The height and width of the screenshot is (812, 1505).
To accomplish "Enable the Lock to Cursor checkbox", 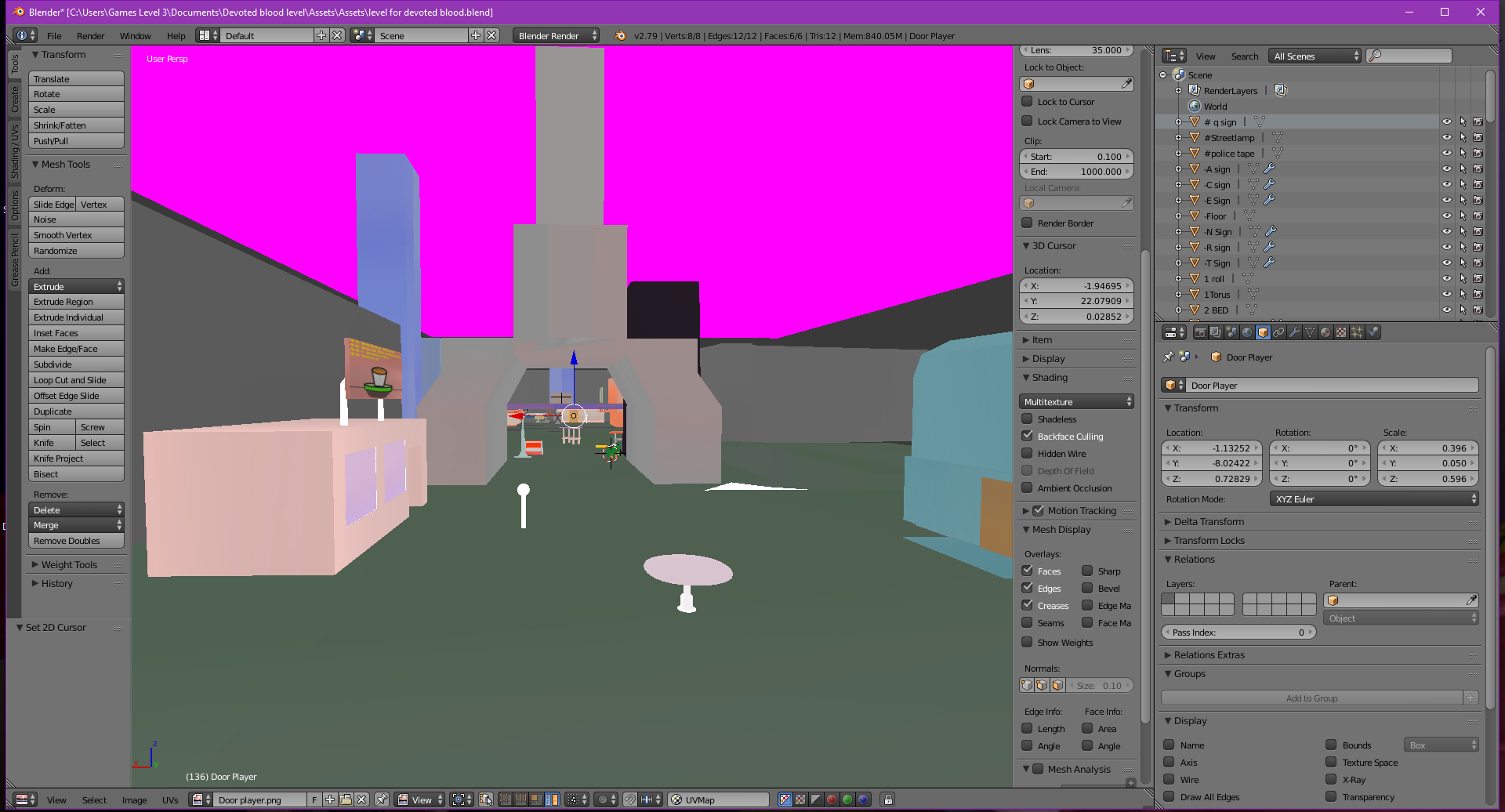I will click(1027, 102).
